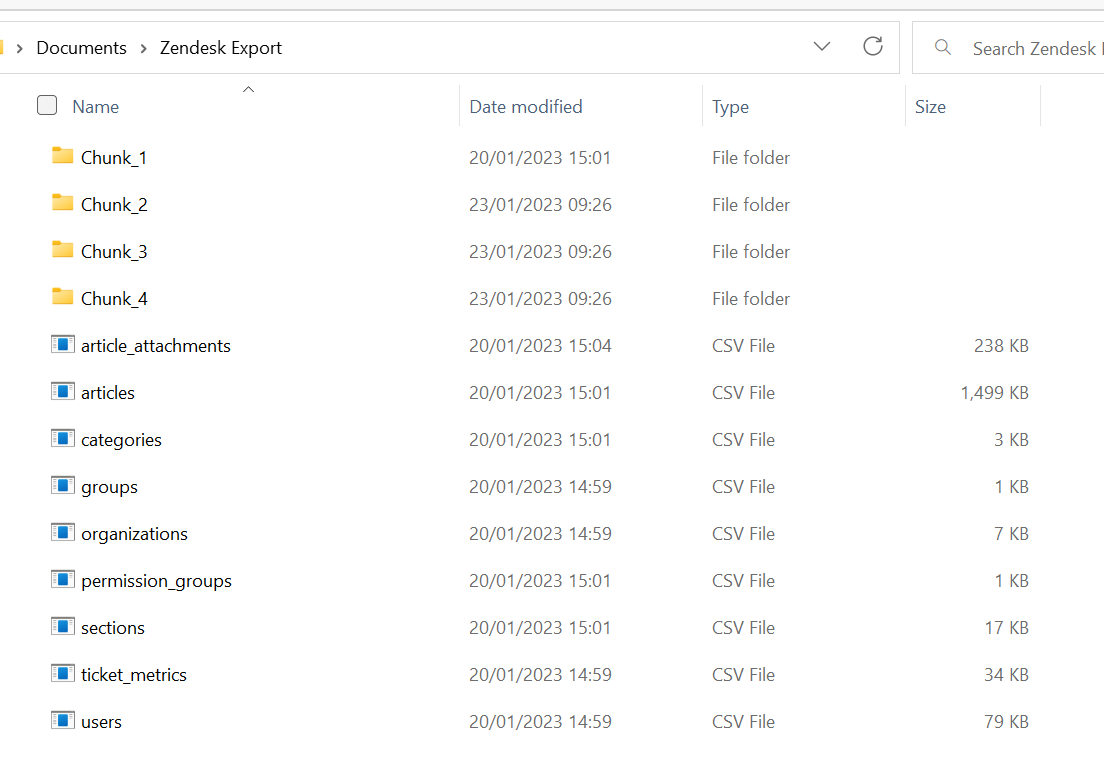1104x766 pixels.
Task: Tick the select-all checkbox beside Name
Action: [47, 105]
